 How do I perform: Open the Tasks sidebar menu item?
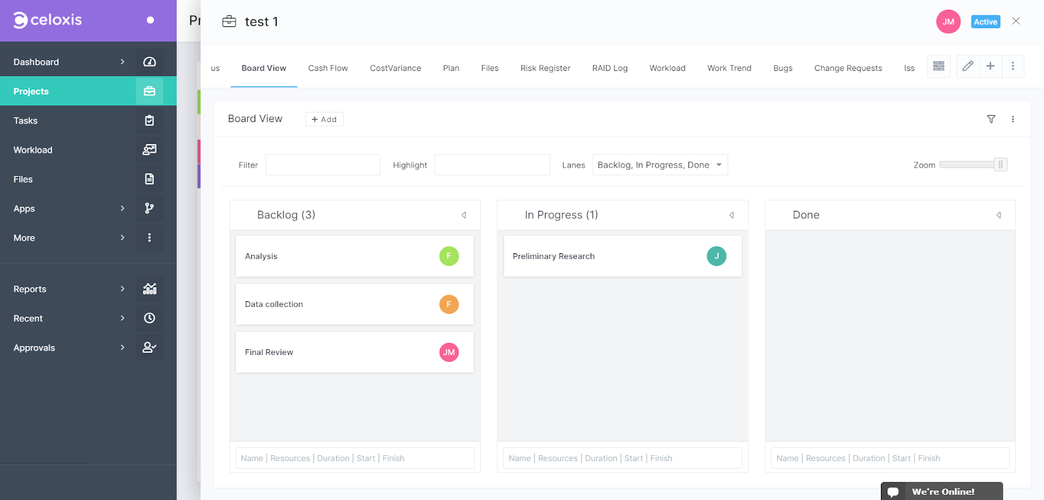tap(88, 121)
